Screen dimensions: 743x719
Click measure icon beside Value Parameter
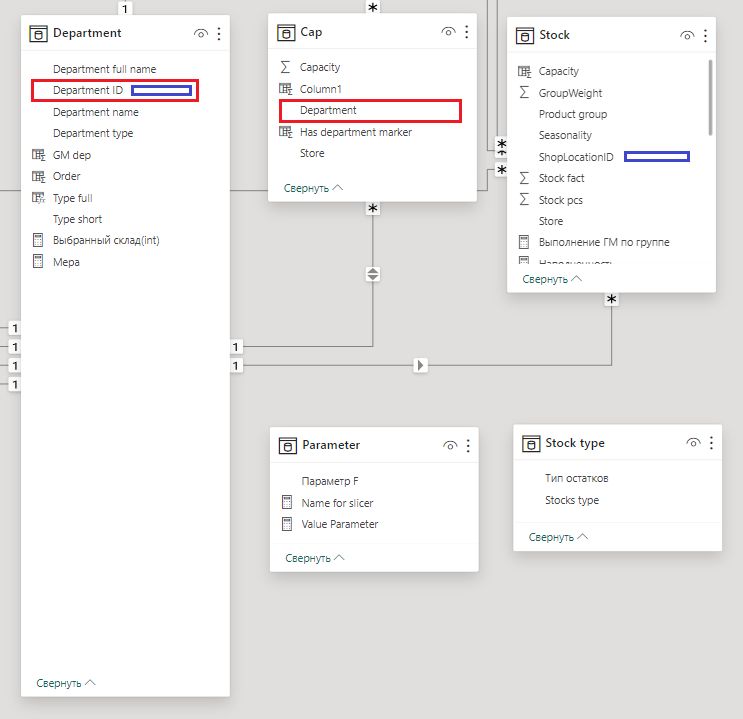point(287,524)
